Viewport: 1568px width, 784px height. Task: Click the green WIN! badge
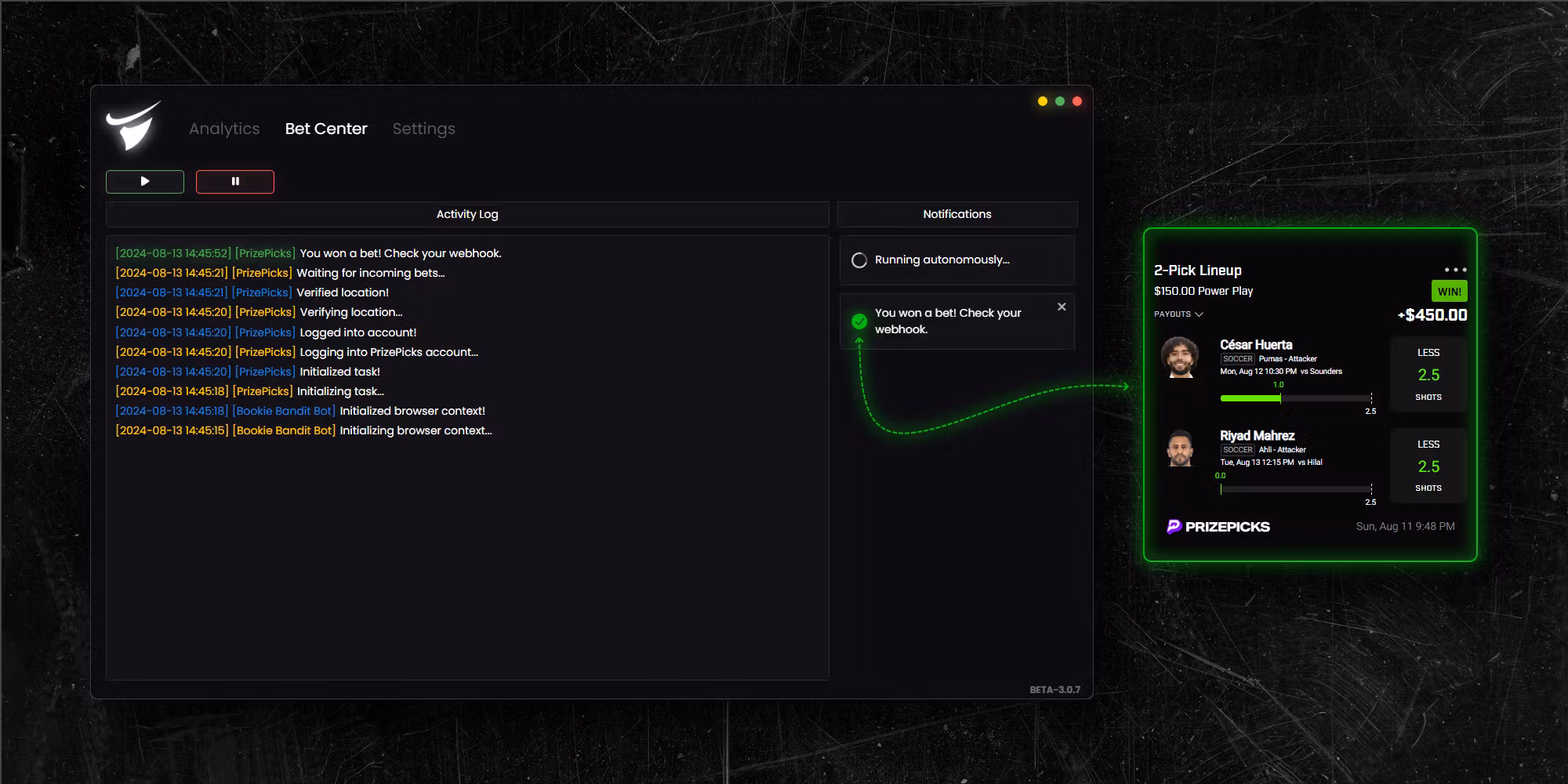[1449, 292]
